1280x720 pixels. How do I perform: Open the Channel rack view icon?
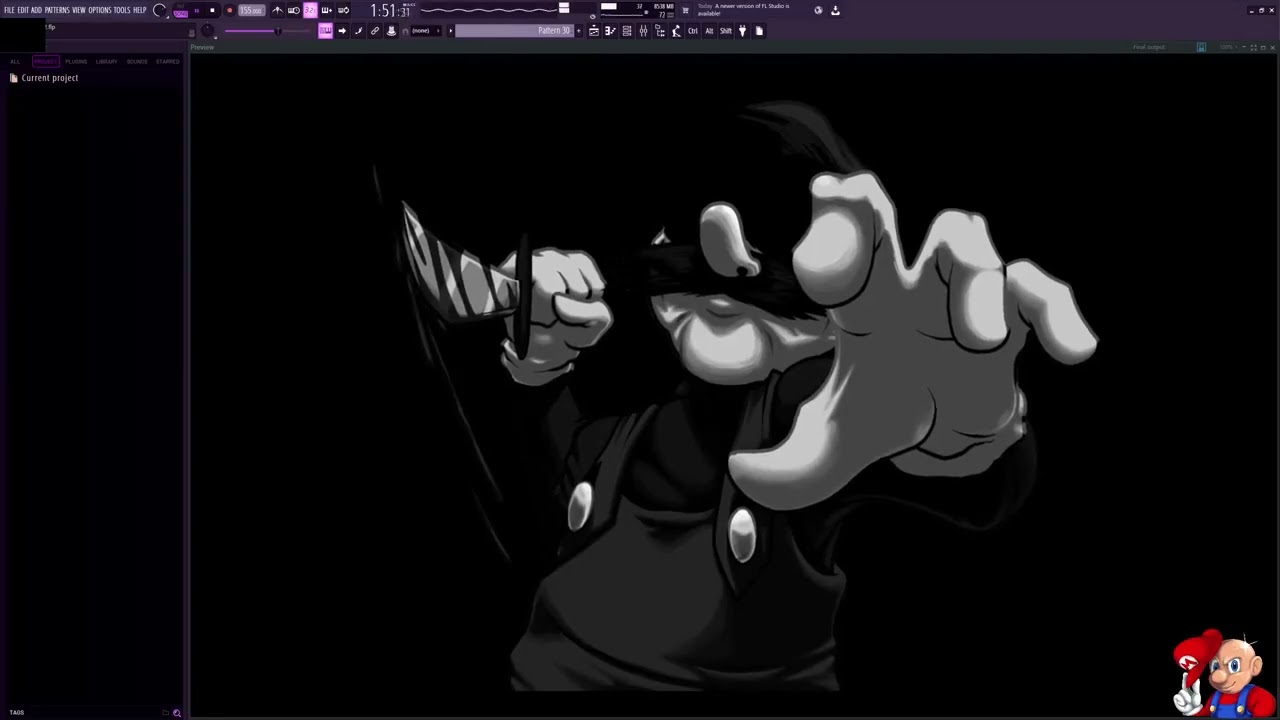coord(627,31)
